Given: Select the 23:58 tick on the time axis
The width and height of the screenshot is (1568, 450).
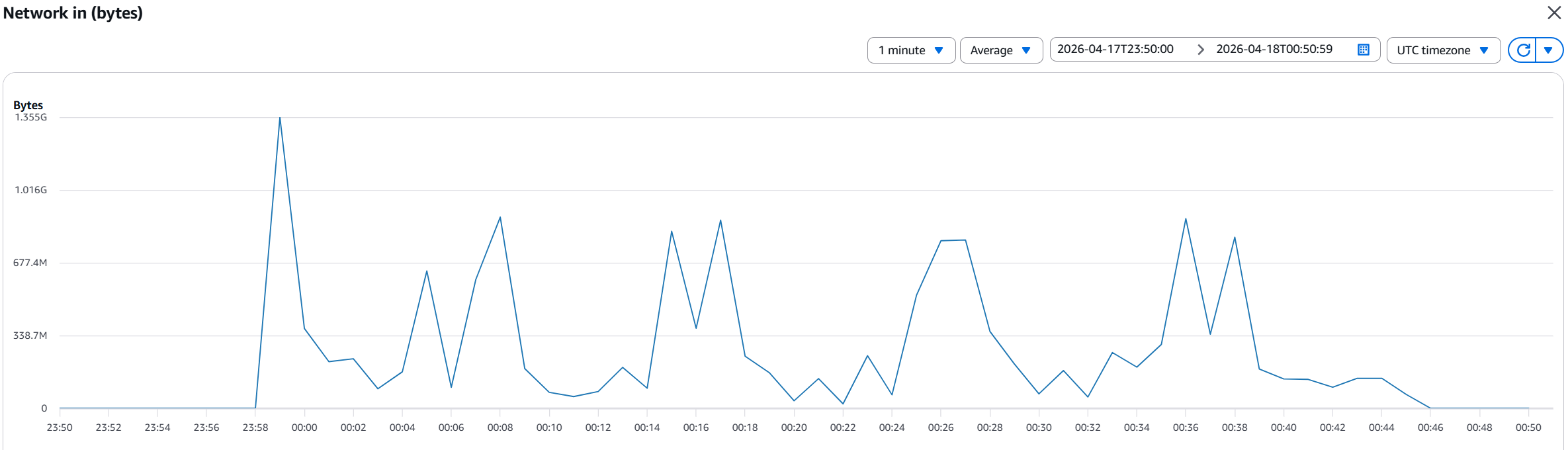Looking at the screenshot, I should (x=255, y=427).
